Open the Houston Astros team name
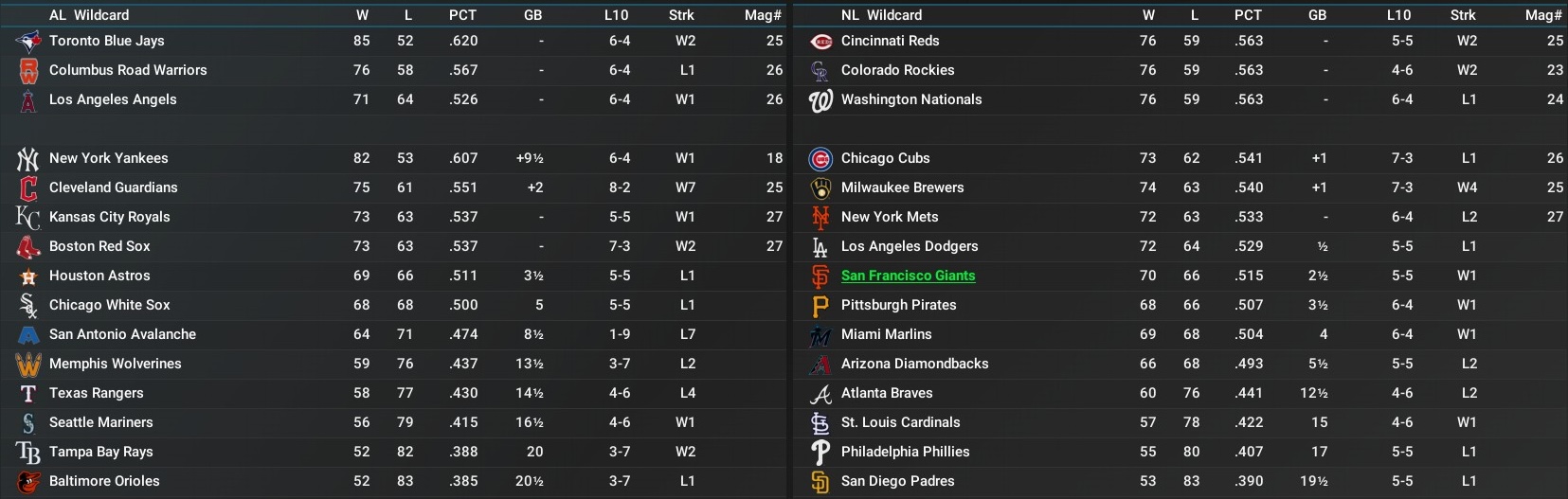 tap(99, 276)
